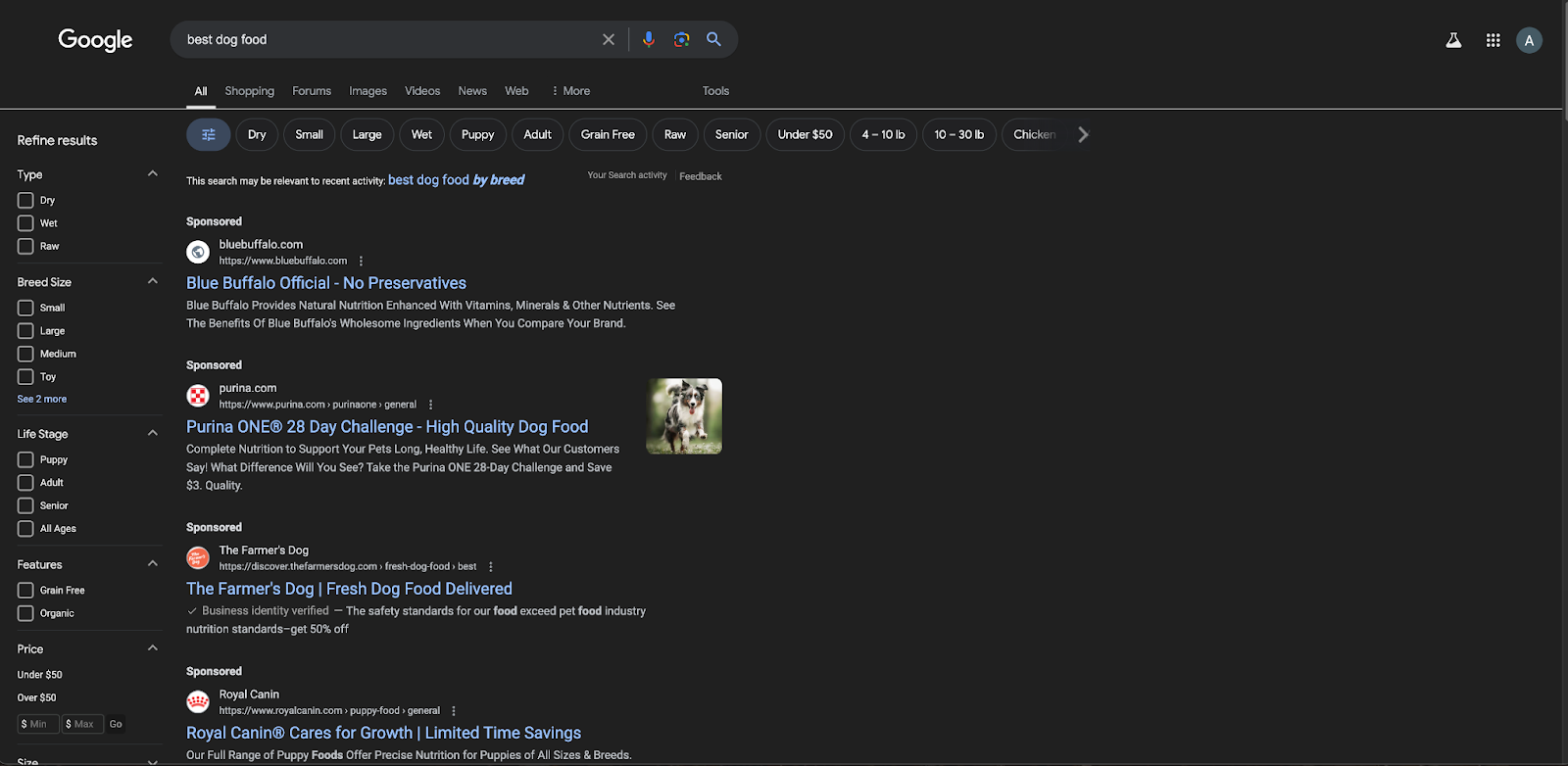
Task: Switch to the Shopping tab
Action: pyautogui.click(x=250, y=90)
